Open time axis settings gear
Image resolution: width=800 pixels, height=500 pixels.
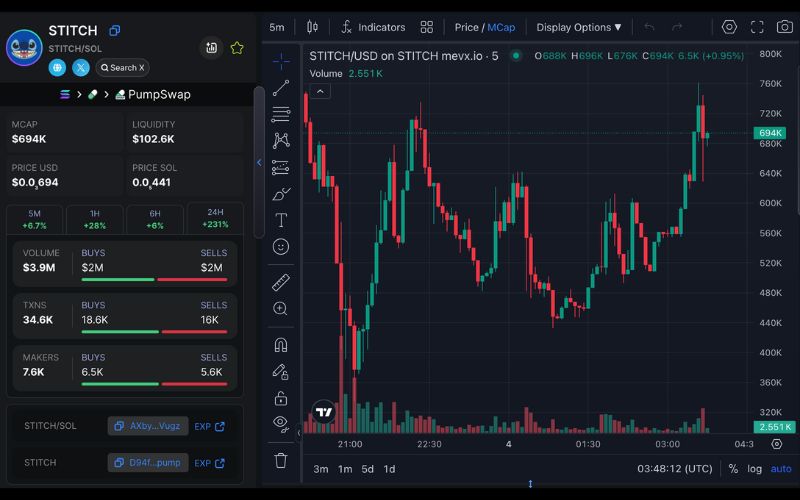tap(777, 444)
